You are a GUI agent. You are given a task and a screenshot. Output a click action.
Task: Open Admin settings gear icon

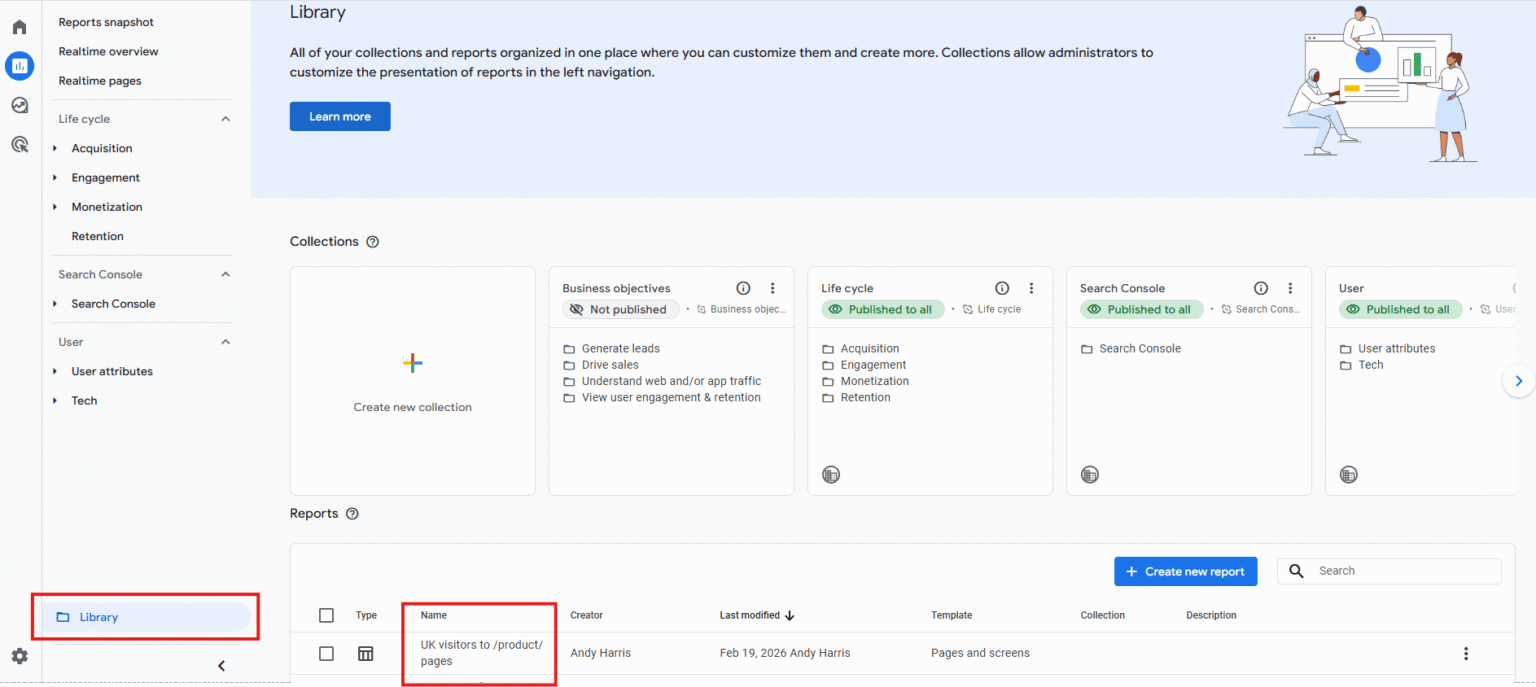pos(19,656)
